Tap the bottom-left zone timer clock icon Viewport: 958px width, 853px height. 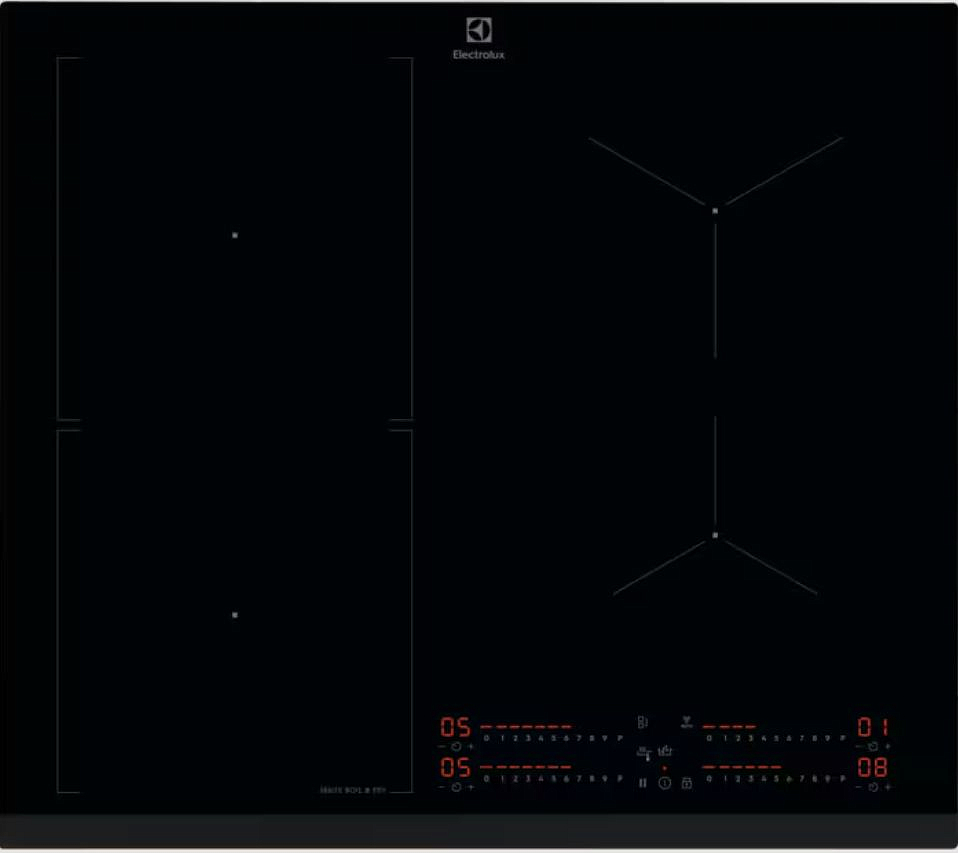point(456,786)
